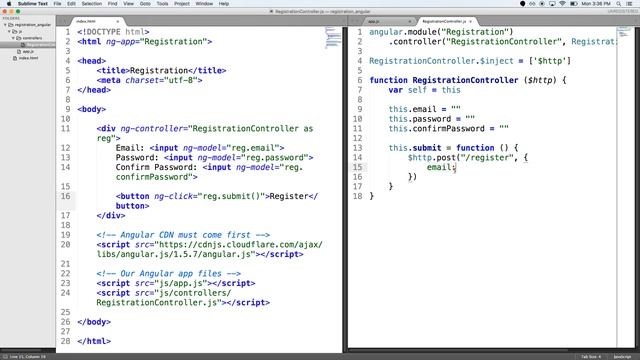640x360 pixels.
Task: Open the Help menu
Action: [224, 4]
